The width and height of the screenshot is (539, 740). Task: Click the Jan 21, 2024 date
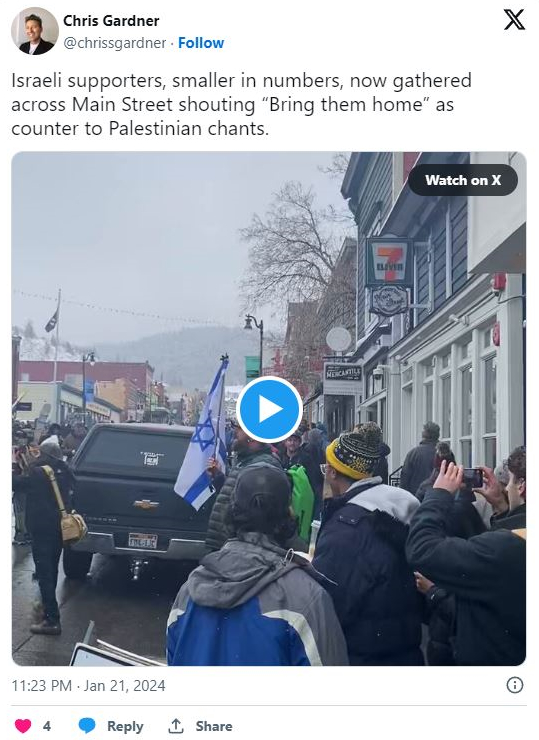pyautogui.click(x=125, y=685)
